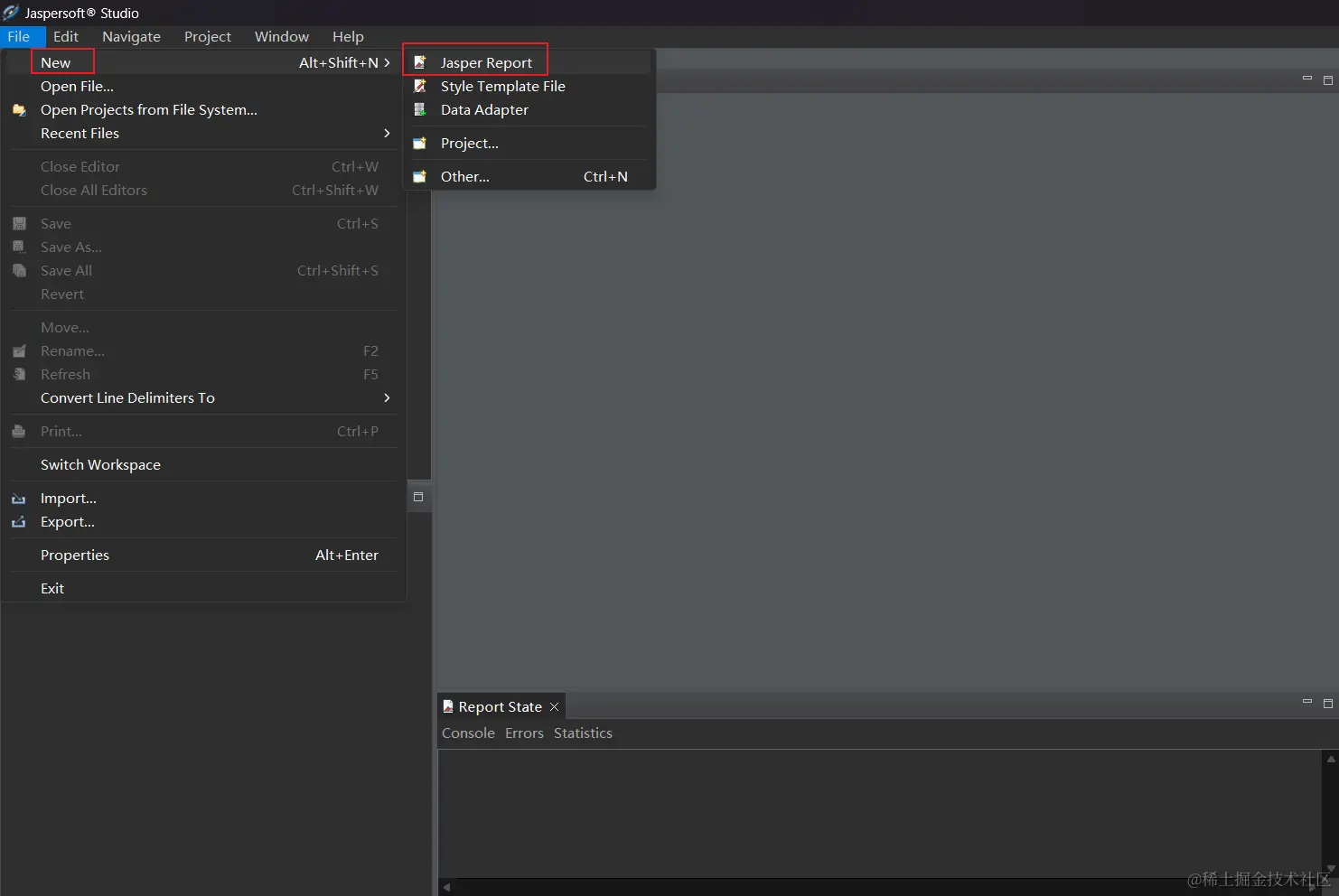Click the restore button on left sash
Image resolution: width=1339 pixels, height=896 pixels.
pyautogui.click(x=418, y=497)
